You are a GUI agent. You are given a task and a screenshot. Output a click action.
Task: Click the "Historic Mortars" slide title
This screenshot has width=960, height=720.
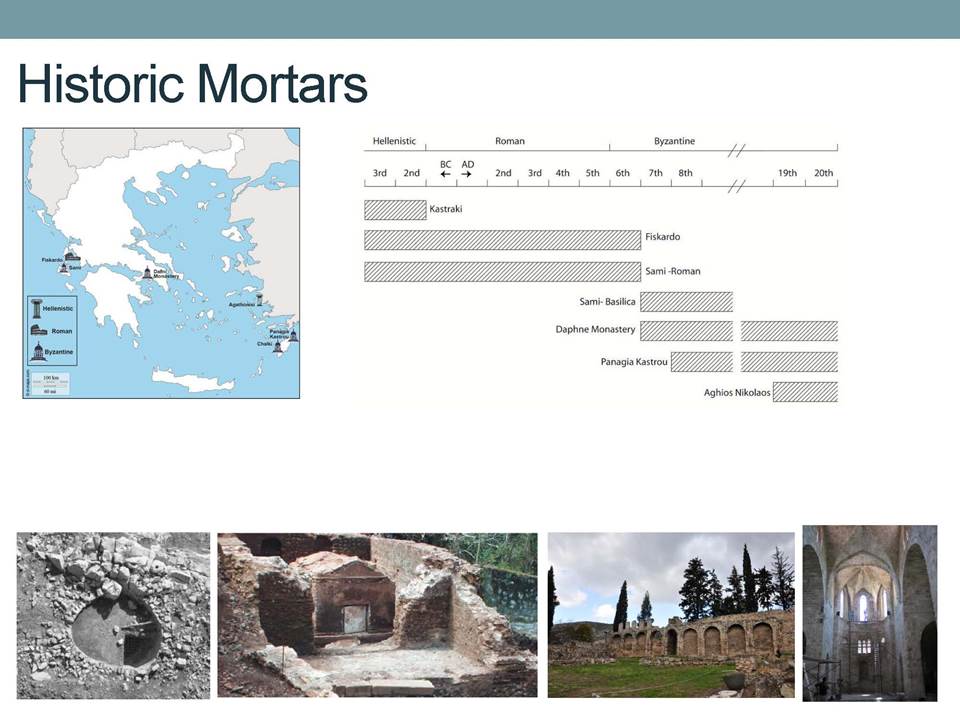(x=193, y=84)
